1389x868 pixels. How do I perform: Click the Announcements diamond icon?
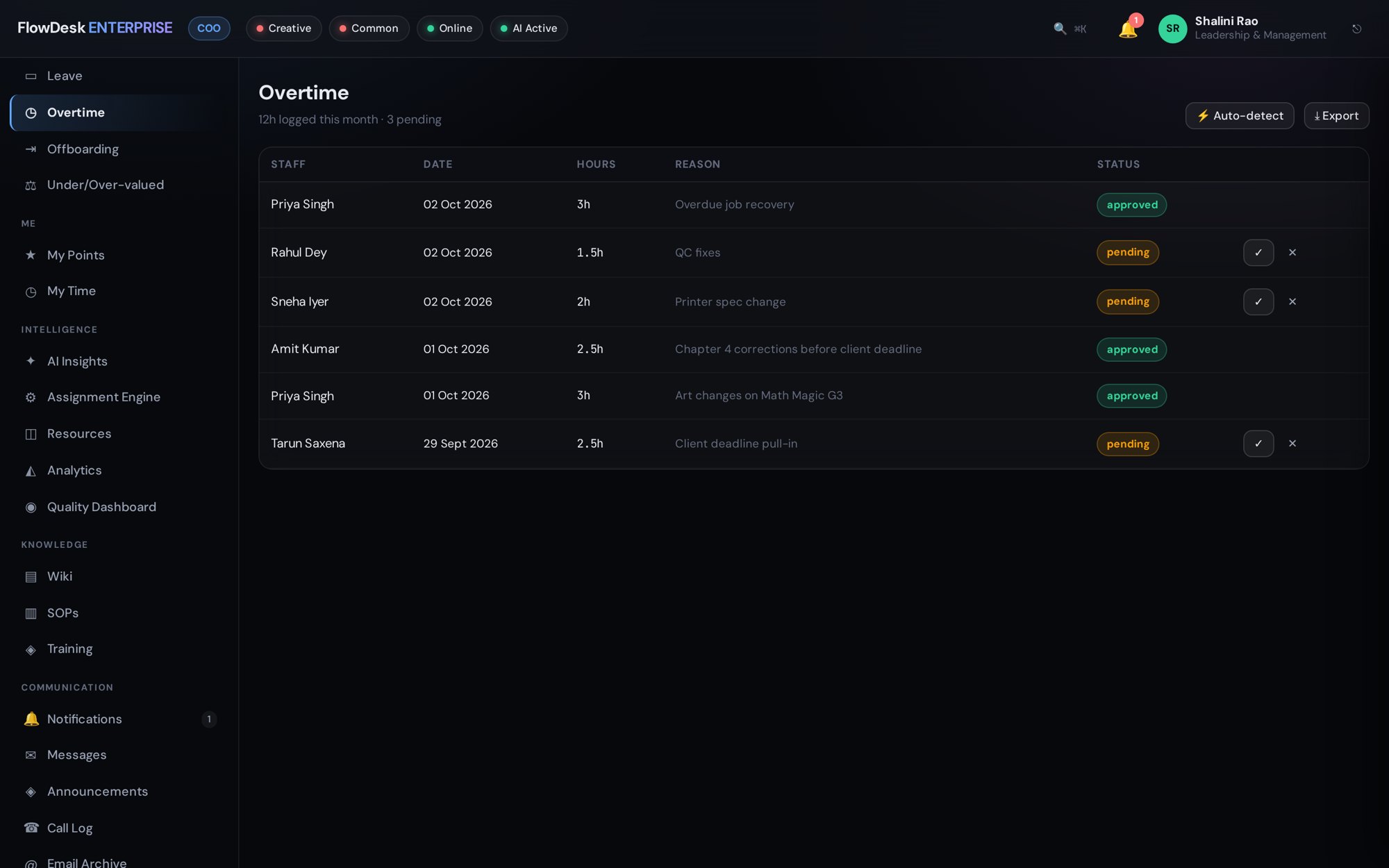(31, 792)
